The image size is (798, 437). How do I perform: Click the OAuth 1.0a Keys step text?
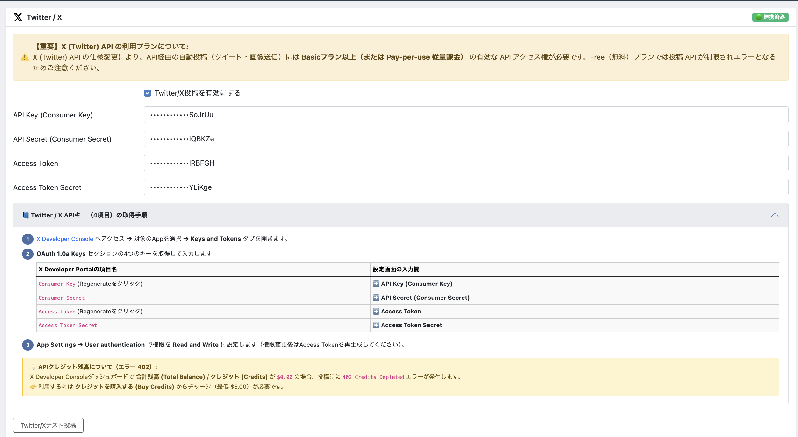(x=61, y=253)
